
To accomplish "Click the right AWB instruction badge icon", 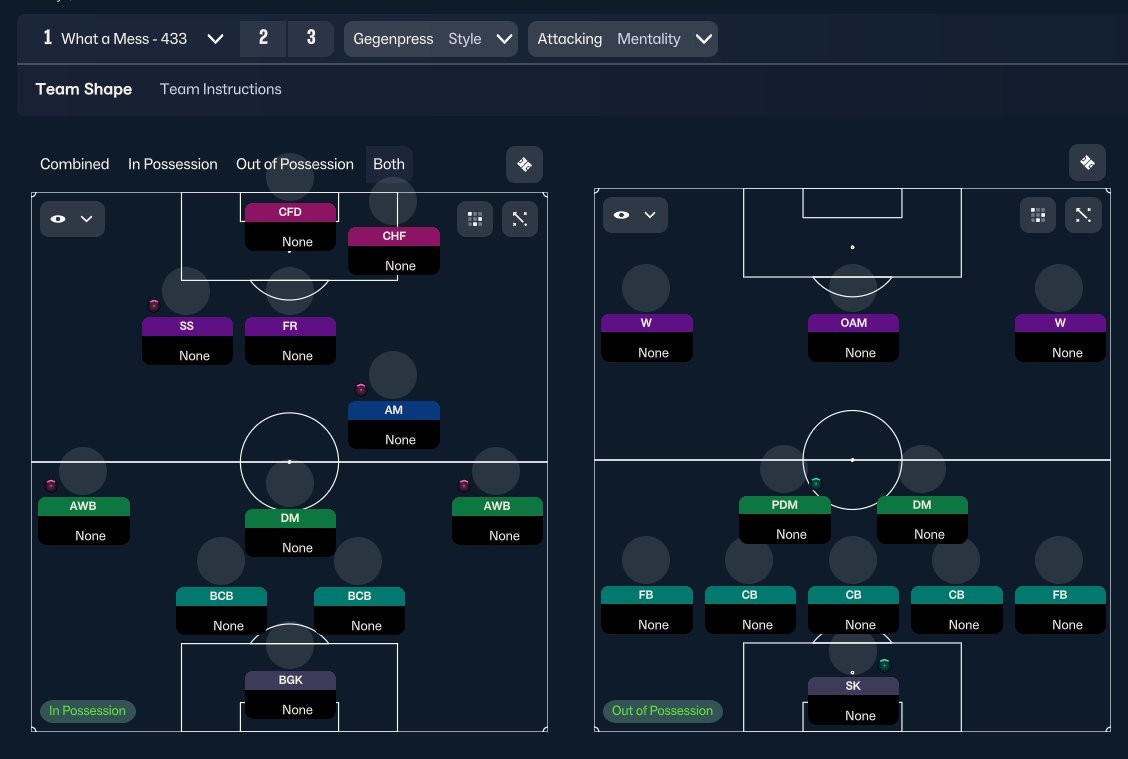I will tap(464, 485).
